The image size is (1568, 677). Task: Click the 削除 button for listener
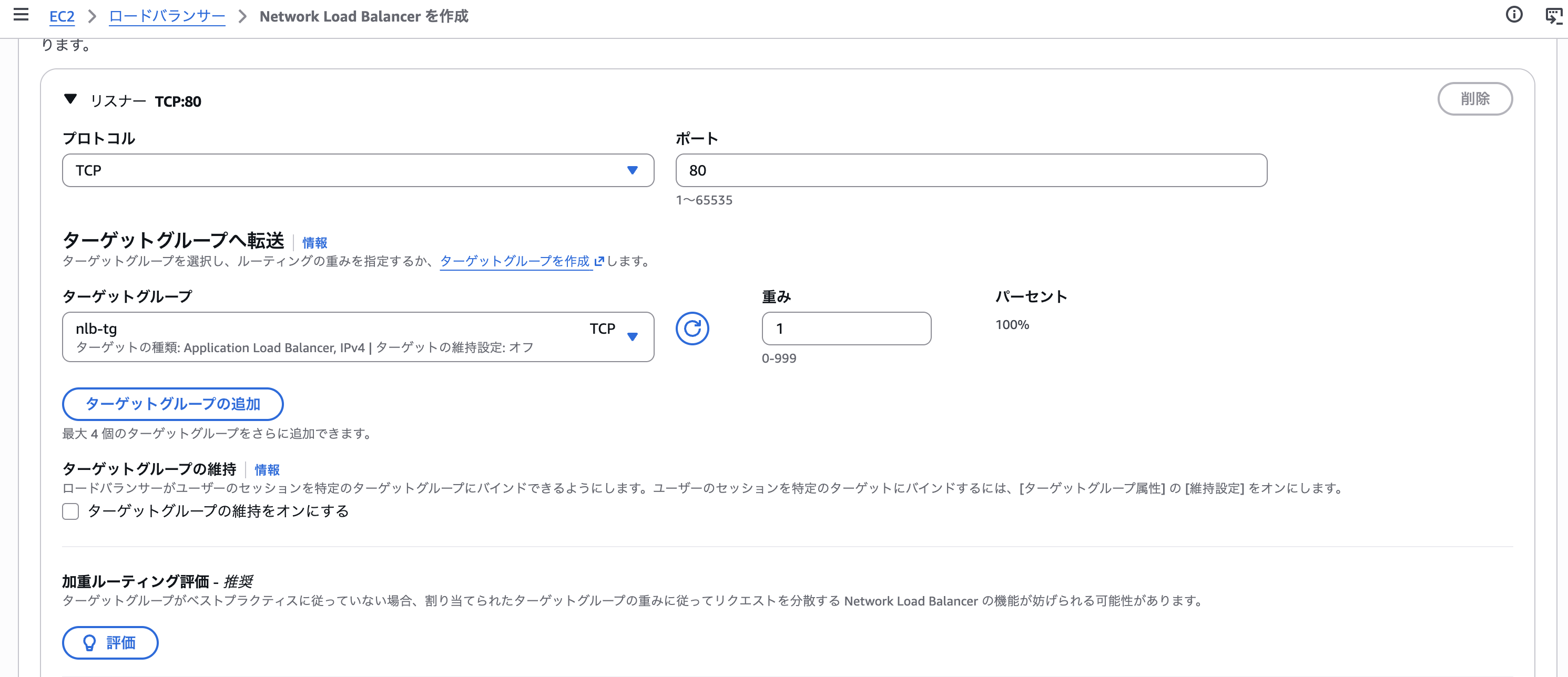coord(1475,98)
